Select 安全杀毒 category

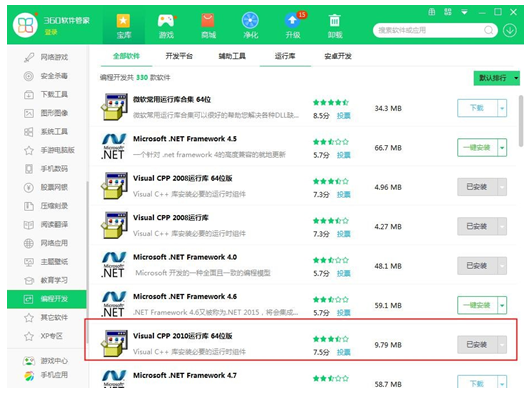click(46, 76)
